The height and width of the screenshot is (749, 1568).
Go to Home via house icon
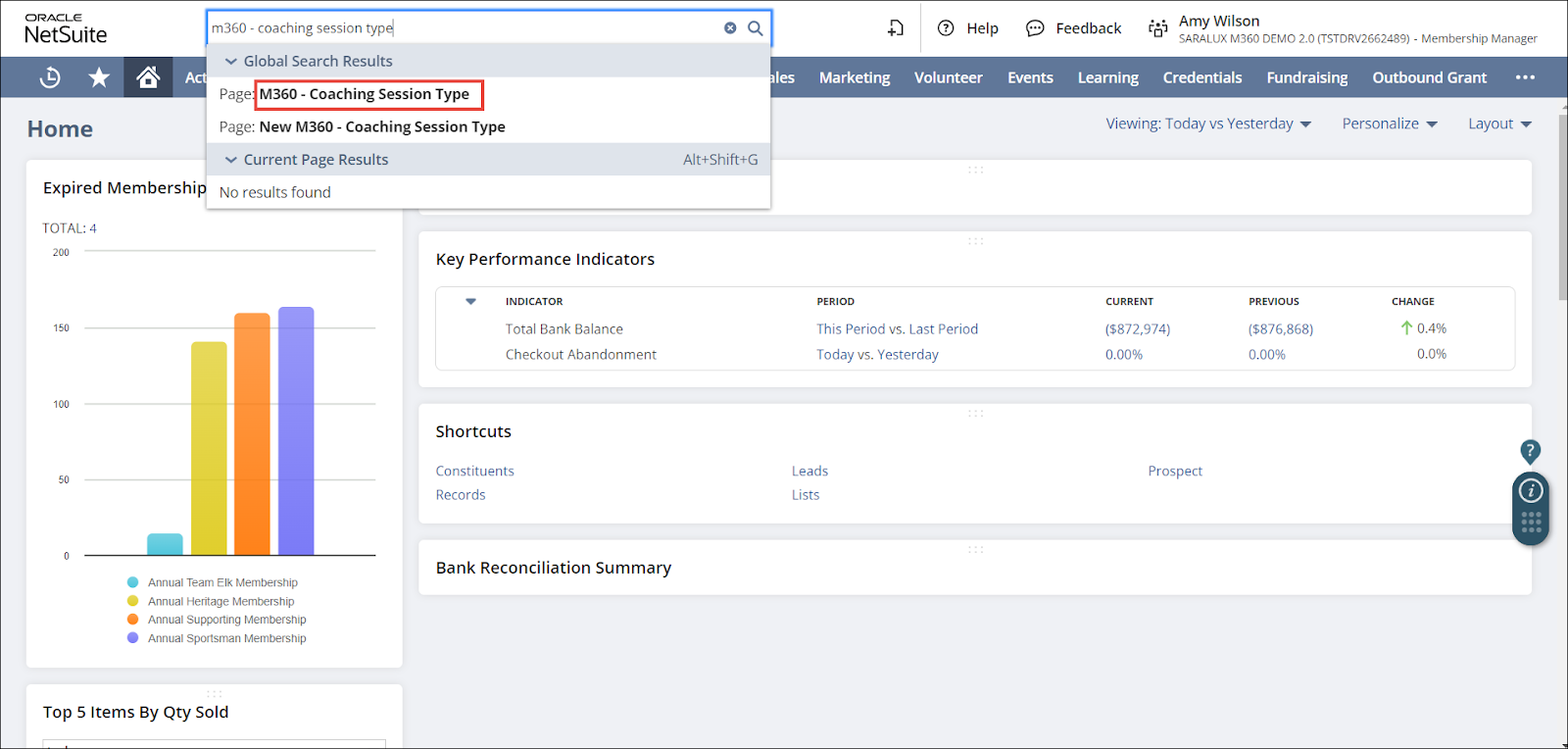tap(148, 77)
